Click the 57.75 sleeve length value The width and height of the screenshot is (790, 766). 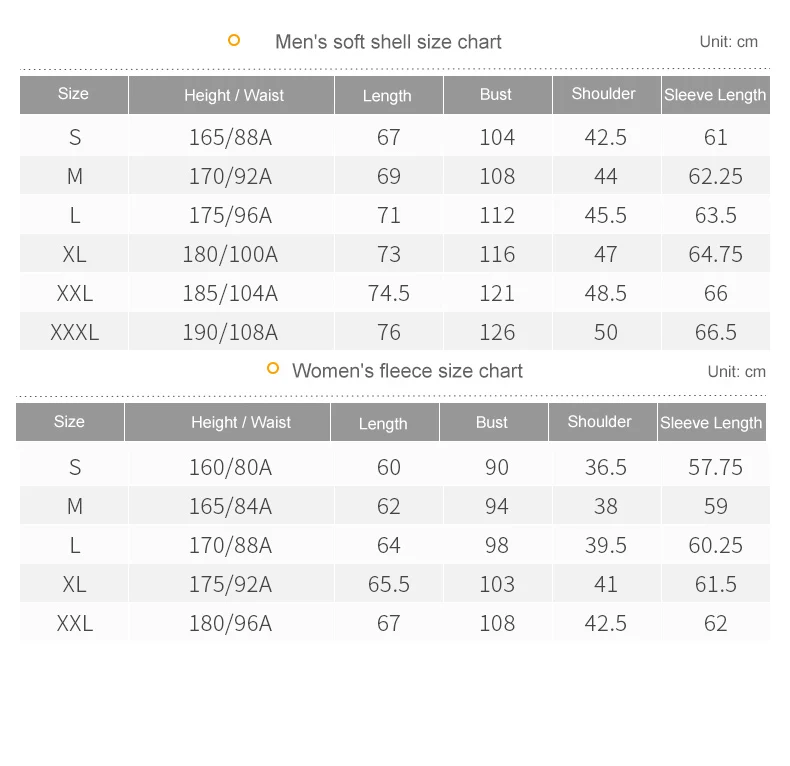click(715, 467)
